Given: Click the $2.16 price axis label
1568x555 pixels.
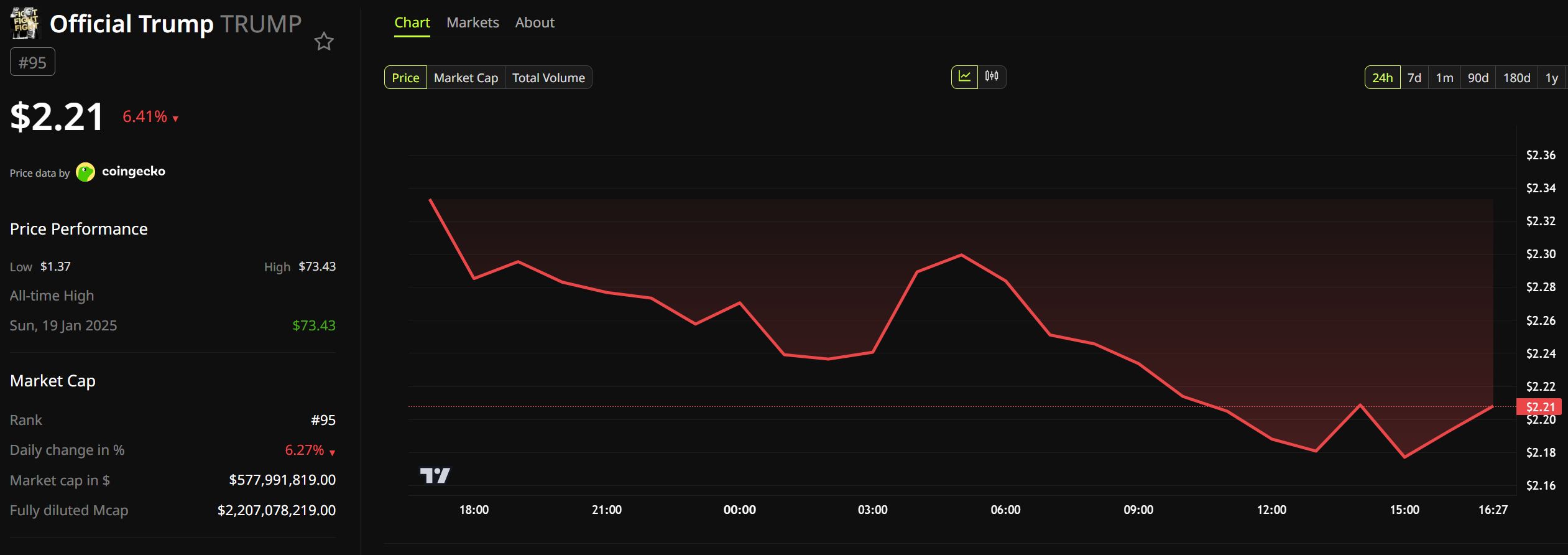Looking at the screenshot, I should 1541,485.
